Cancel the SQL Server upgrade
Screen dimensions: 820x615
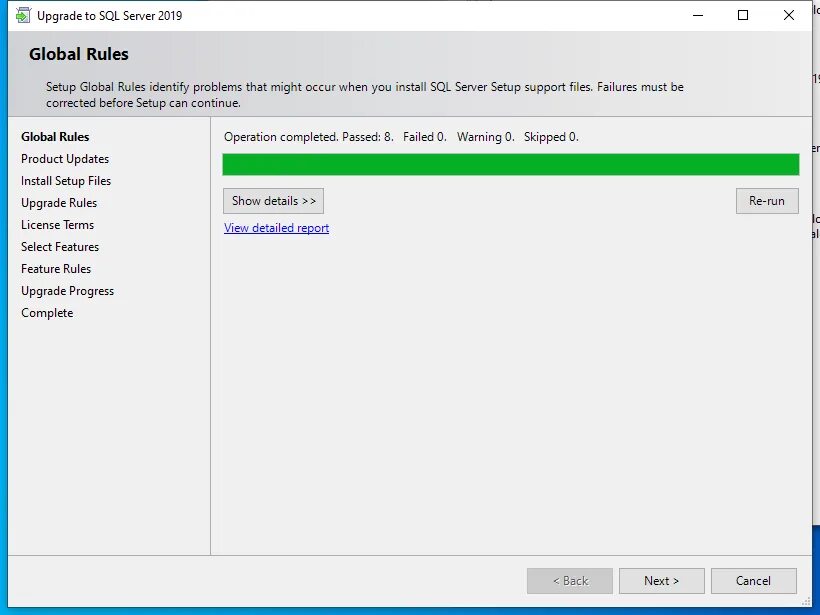(x=753, y=580)
